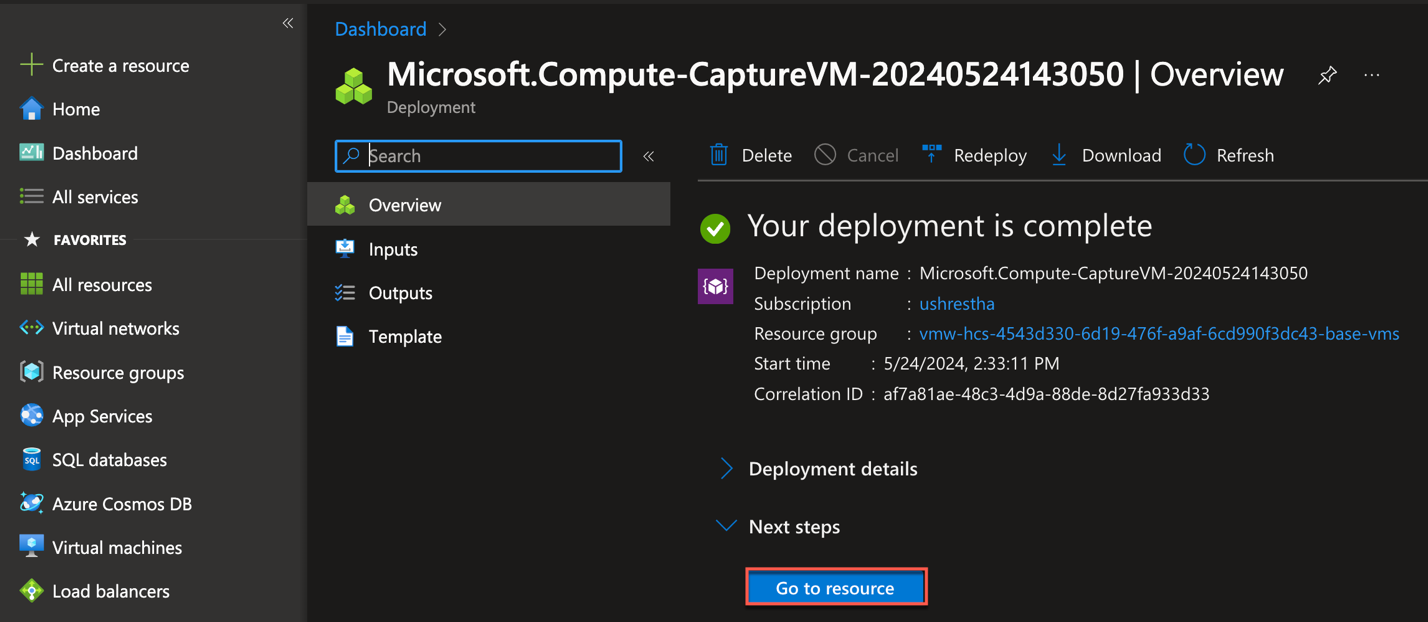Viewport: 1428px width, 622px height.
Task: Click the Refresh button label
Action: 1245,155
